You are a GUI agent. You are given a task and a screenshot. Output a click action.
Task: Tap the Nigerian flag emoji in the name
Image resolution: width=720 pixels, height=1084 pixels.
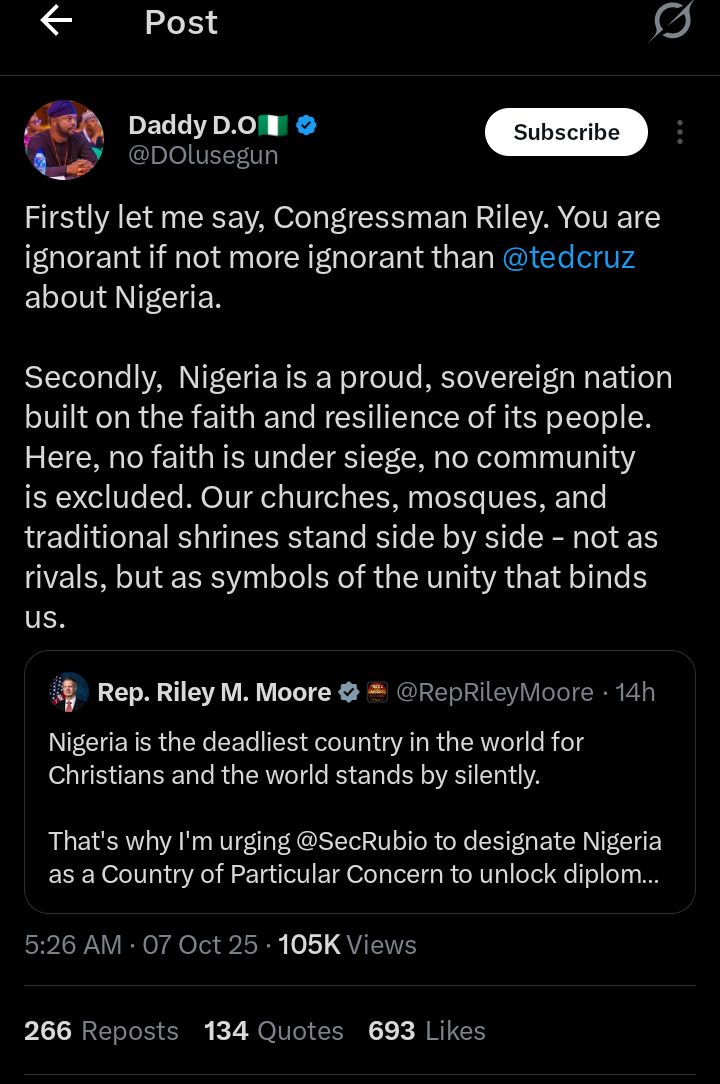pyautogui.click(x=272, y=126)
